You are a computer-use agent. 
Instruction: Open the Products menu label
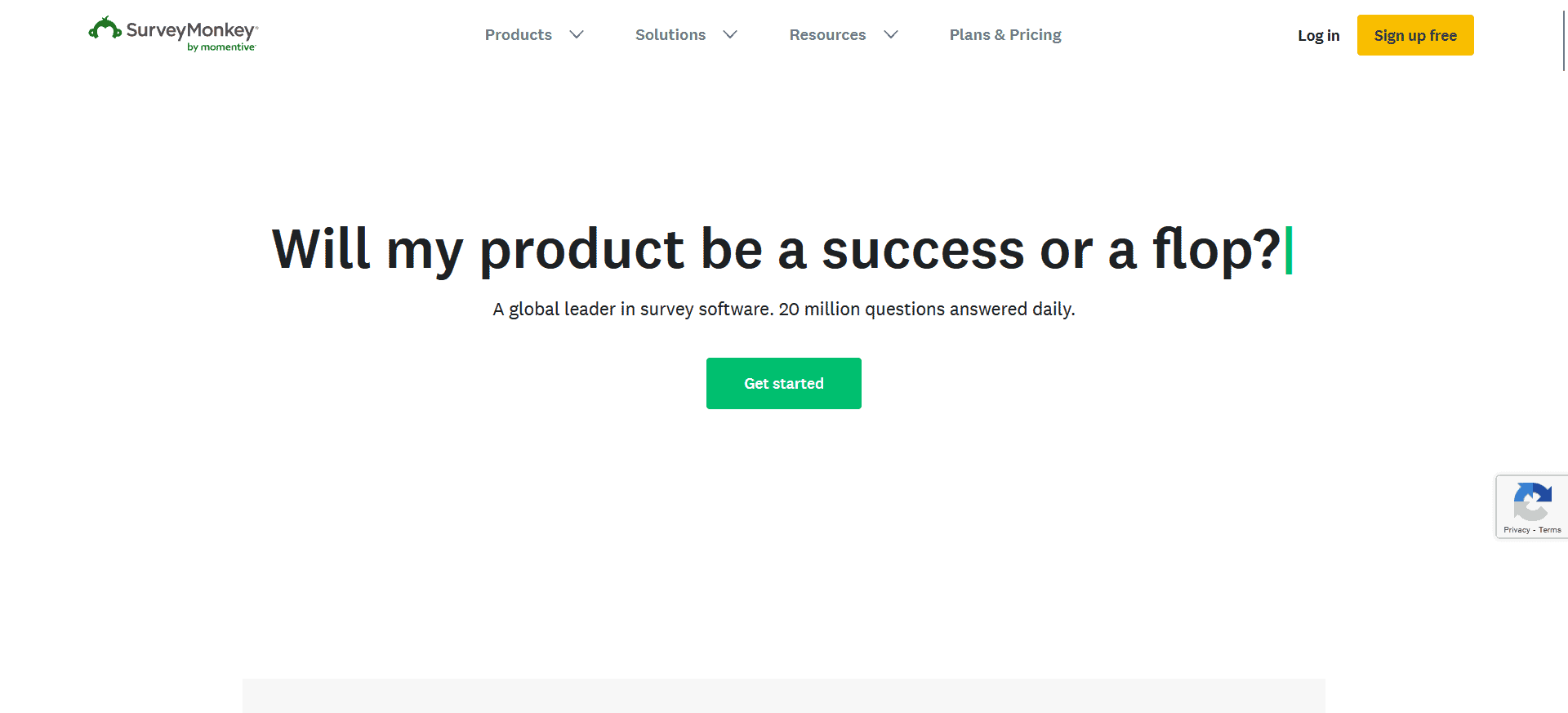pos(518,35)
